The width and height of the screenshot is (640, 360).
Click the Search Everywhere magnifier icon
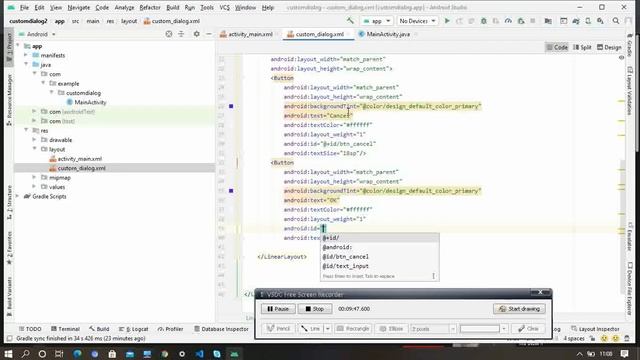[x=616, y=21]
